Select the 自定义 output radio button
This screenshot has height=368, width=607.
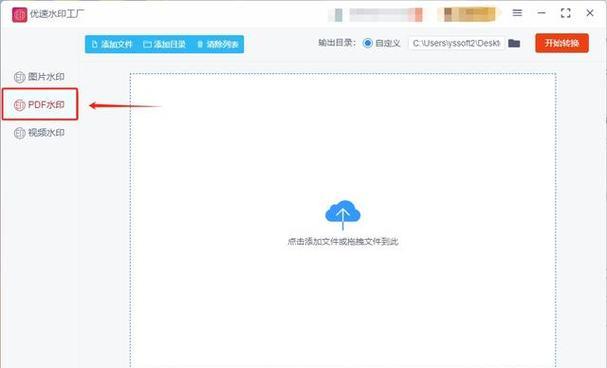[368, 43]
